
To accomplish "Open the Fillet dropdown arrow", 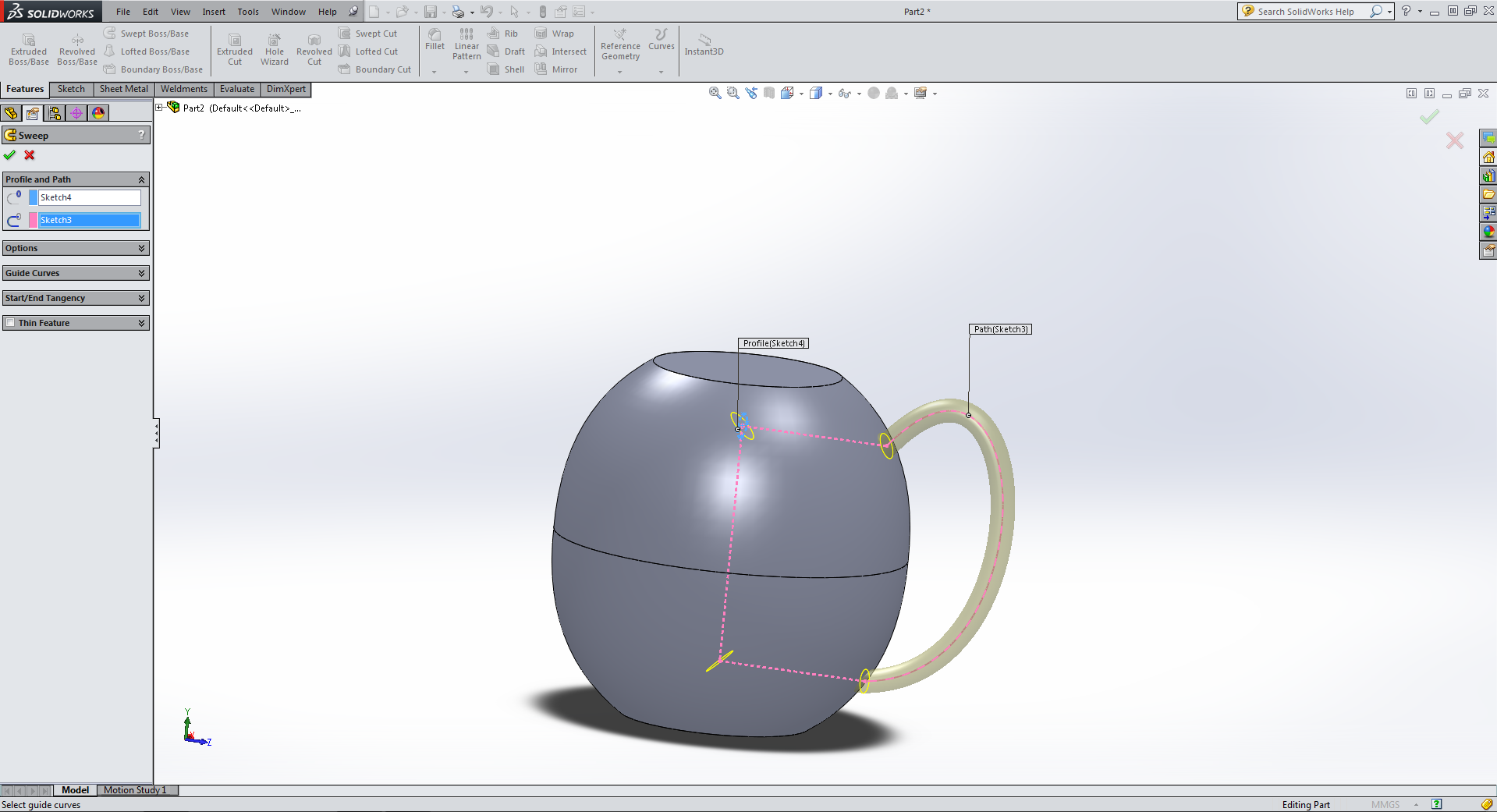I will tap(435, 72).
